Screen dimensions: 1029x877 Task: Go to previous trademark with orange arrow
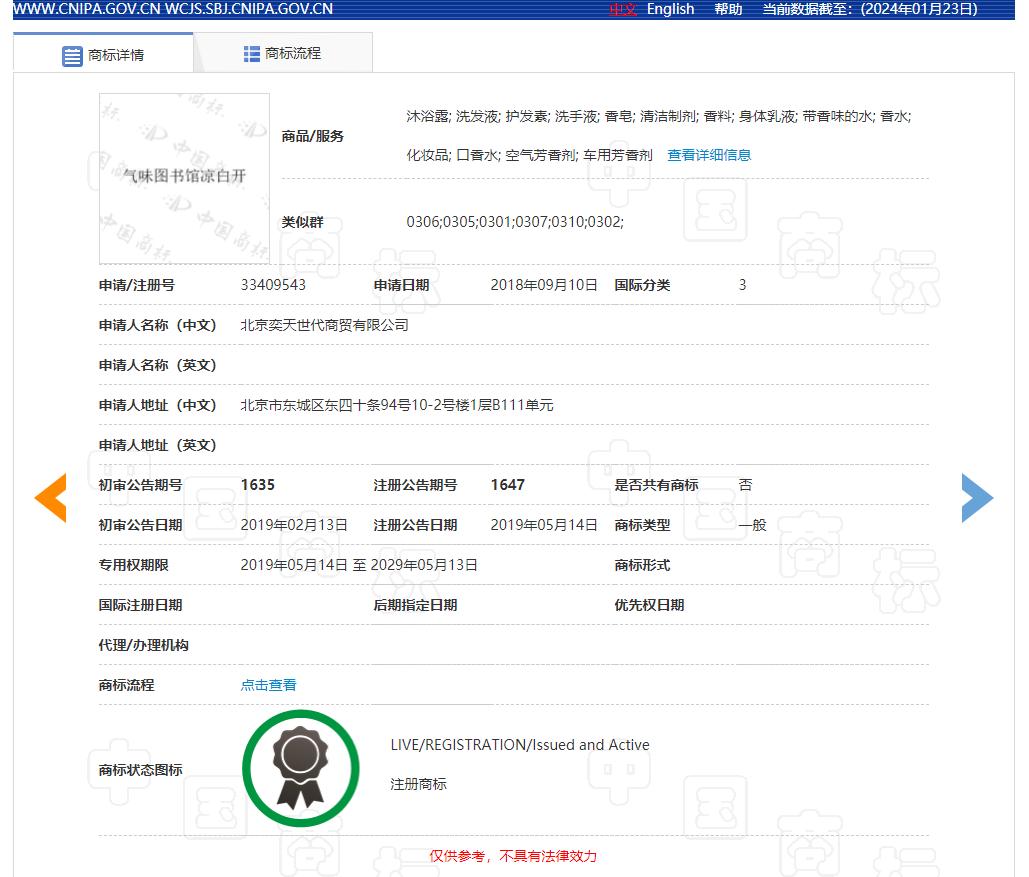point(51,498)
